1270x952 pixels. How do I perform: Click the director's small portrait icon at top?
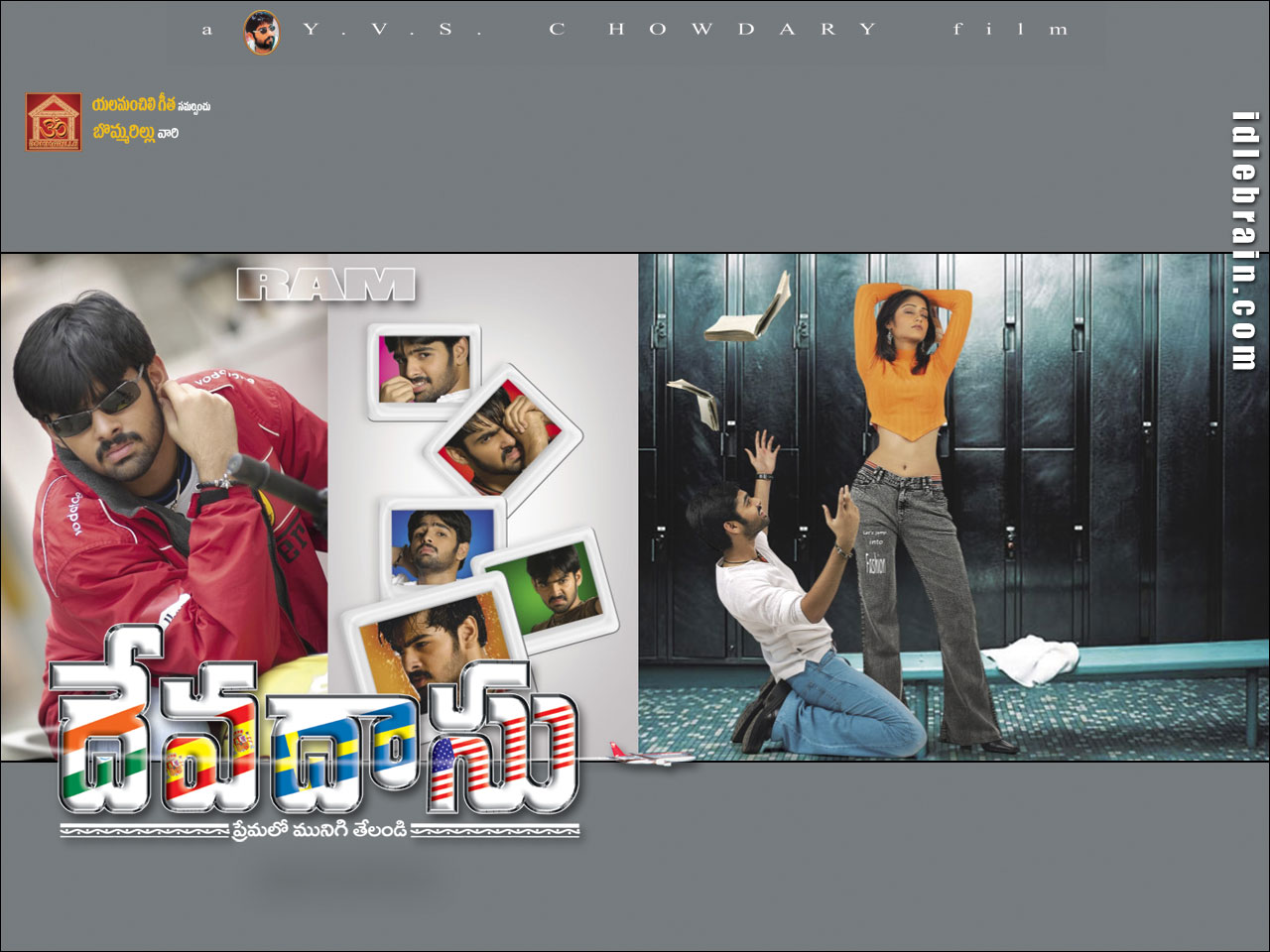(x=262, y=32)
